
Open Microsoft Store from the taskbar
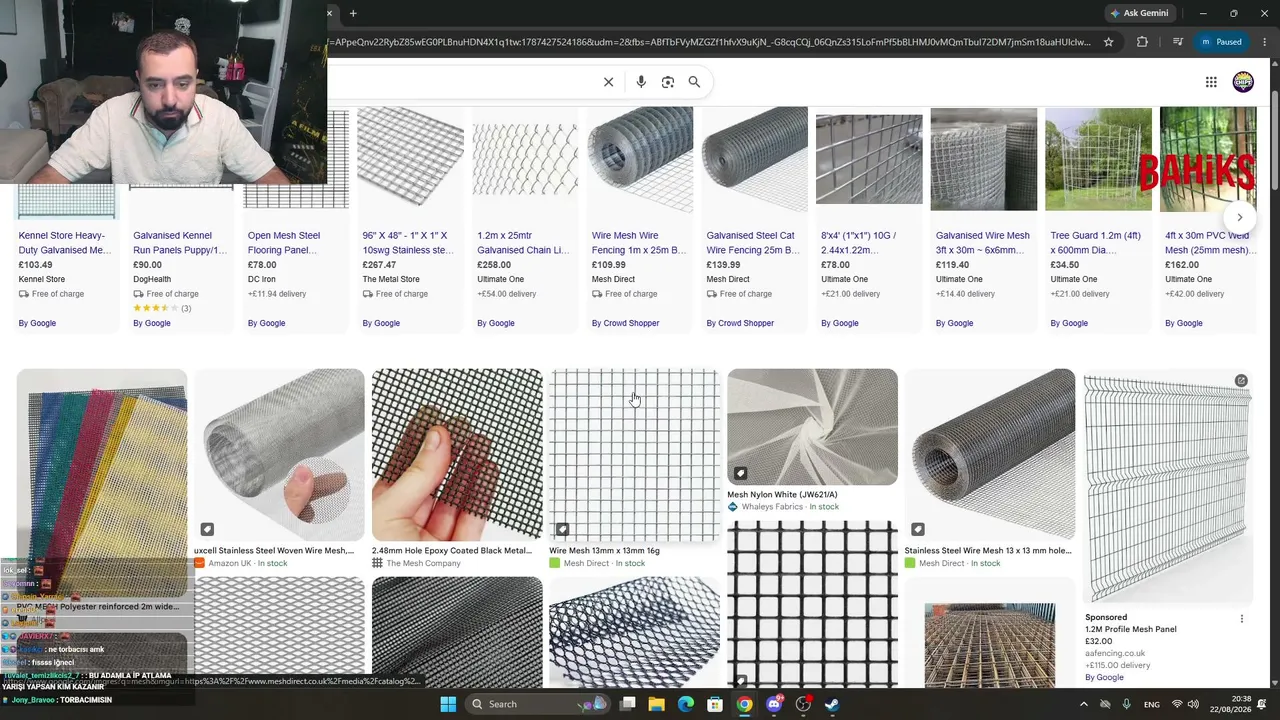point(715,704)
